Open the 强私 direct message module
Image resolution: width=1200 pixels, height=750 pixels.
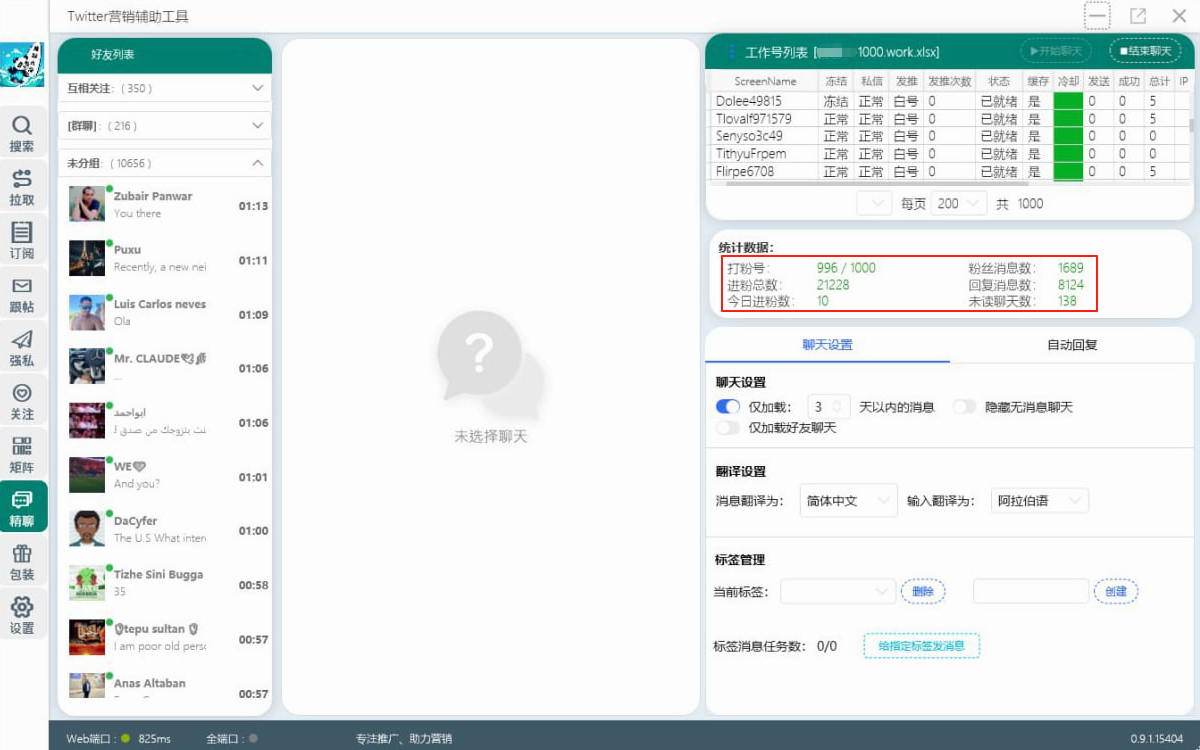point(22,349)
